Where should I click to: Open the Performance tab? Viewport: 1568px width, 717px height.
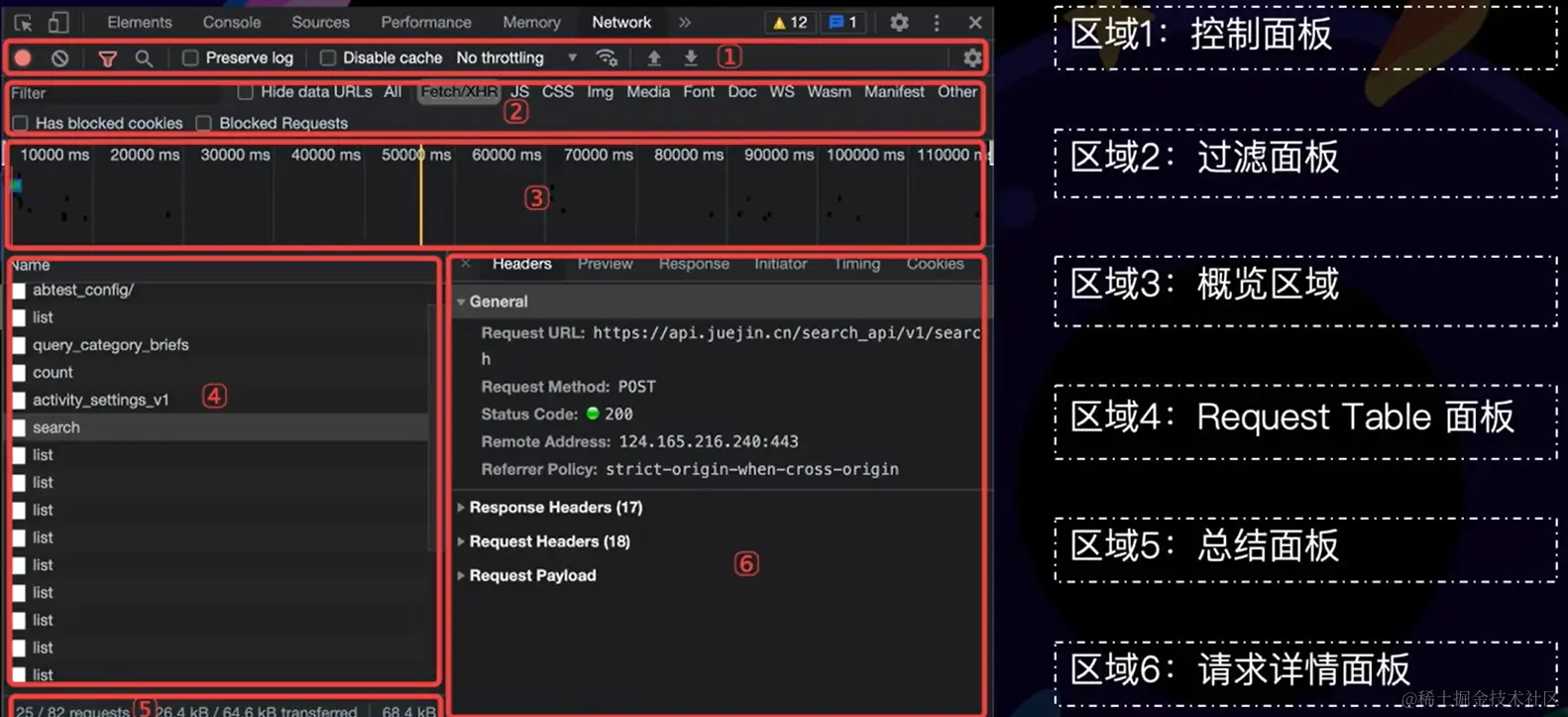point(426,22)
